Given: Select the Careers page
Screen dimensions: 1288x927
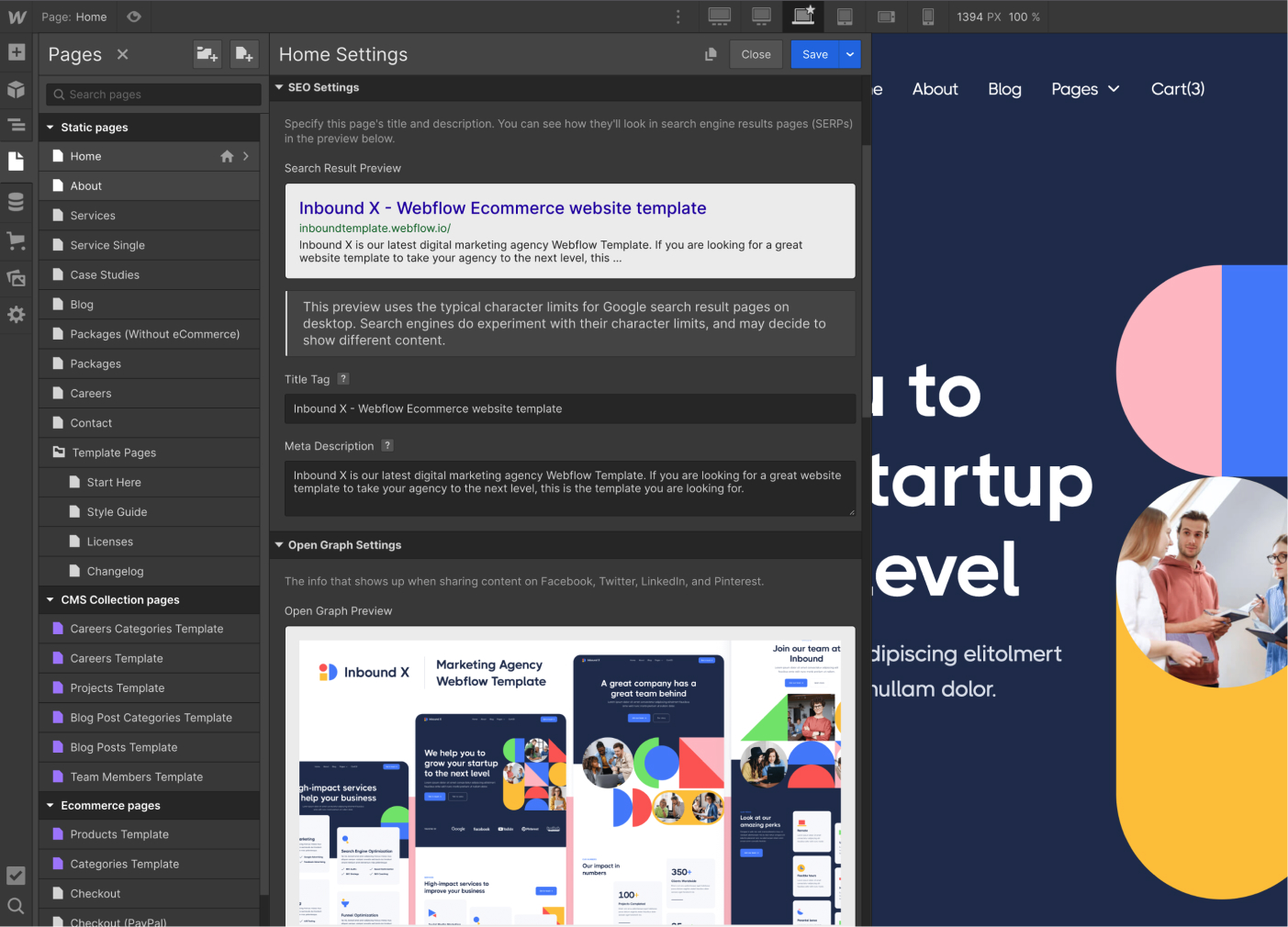Looking at the screenshot, I should [x=149, y=393].
